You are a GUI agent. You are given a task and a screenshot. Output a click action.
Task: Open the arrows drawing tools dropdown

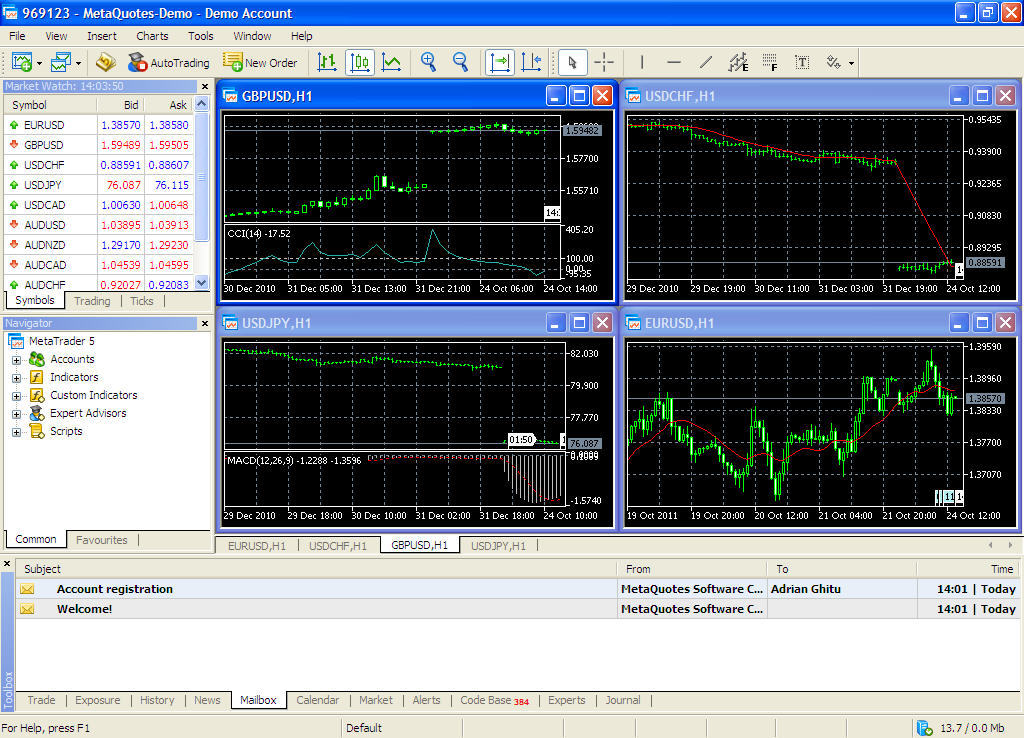(x=852, y=62)
